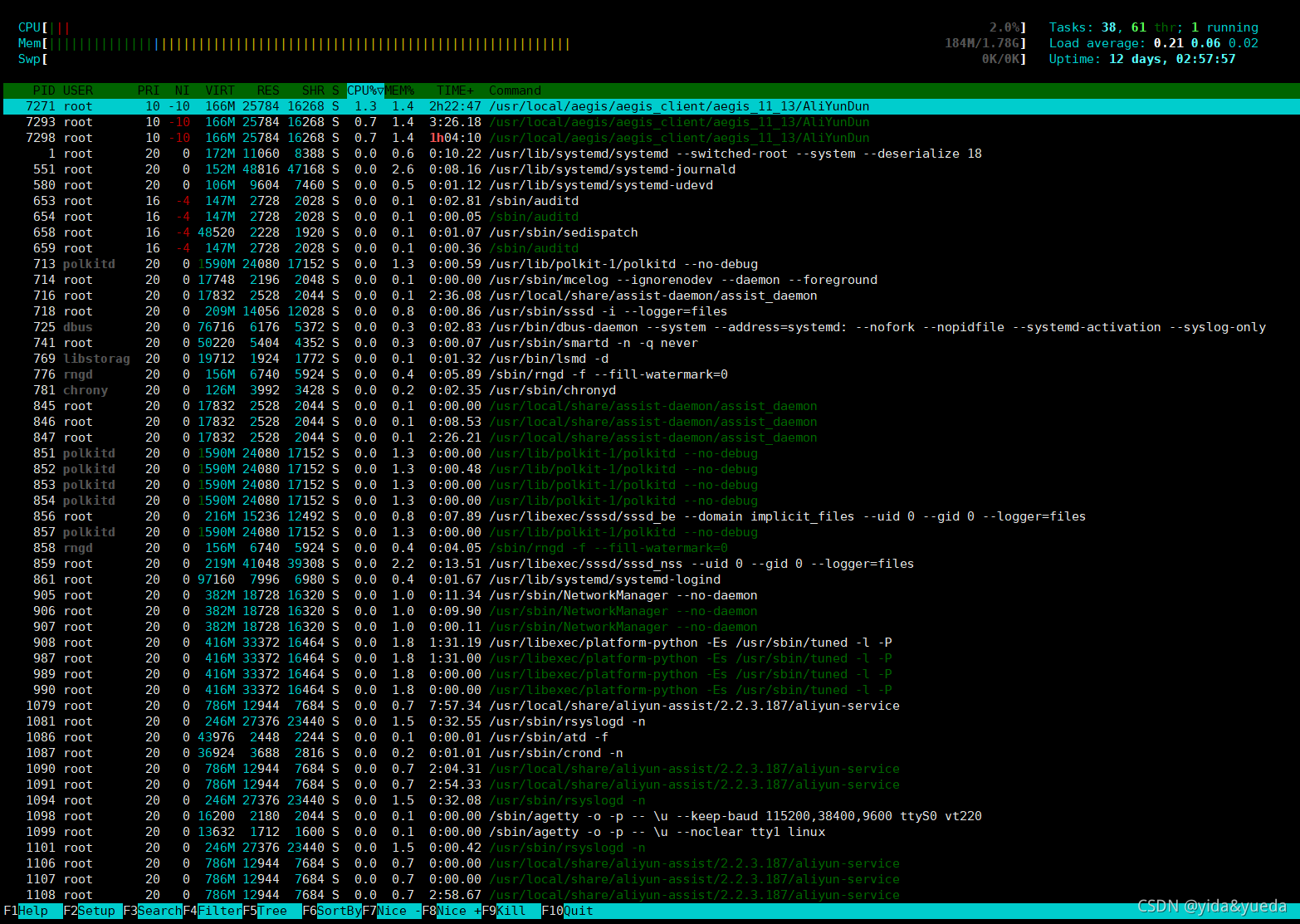Click the CPU usage meter bar
Viewport: 1300px width, 924px height.
coord(522,27)
